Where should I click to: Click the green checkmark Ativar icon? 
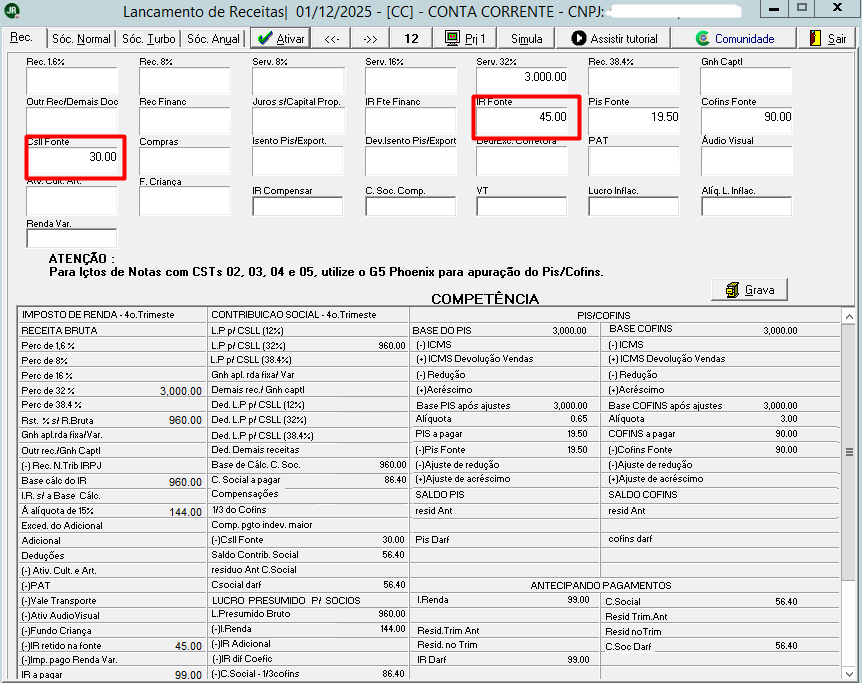(265, 38)
